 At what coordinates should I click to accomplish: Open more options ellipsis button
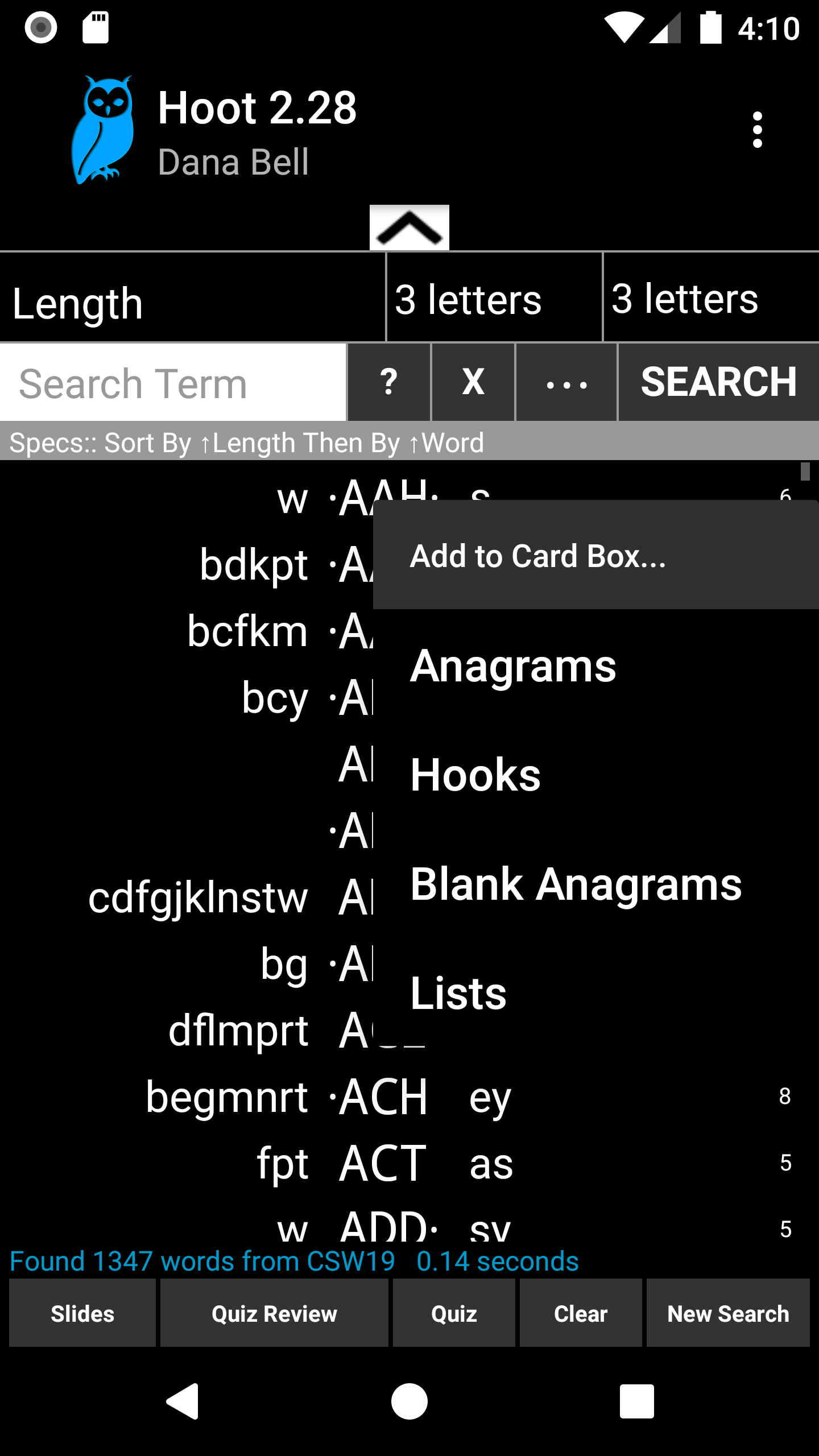566,382
